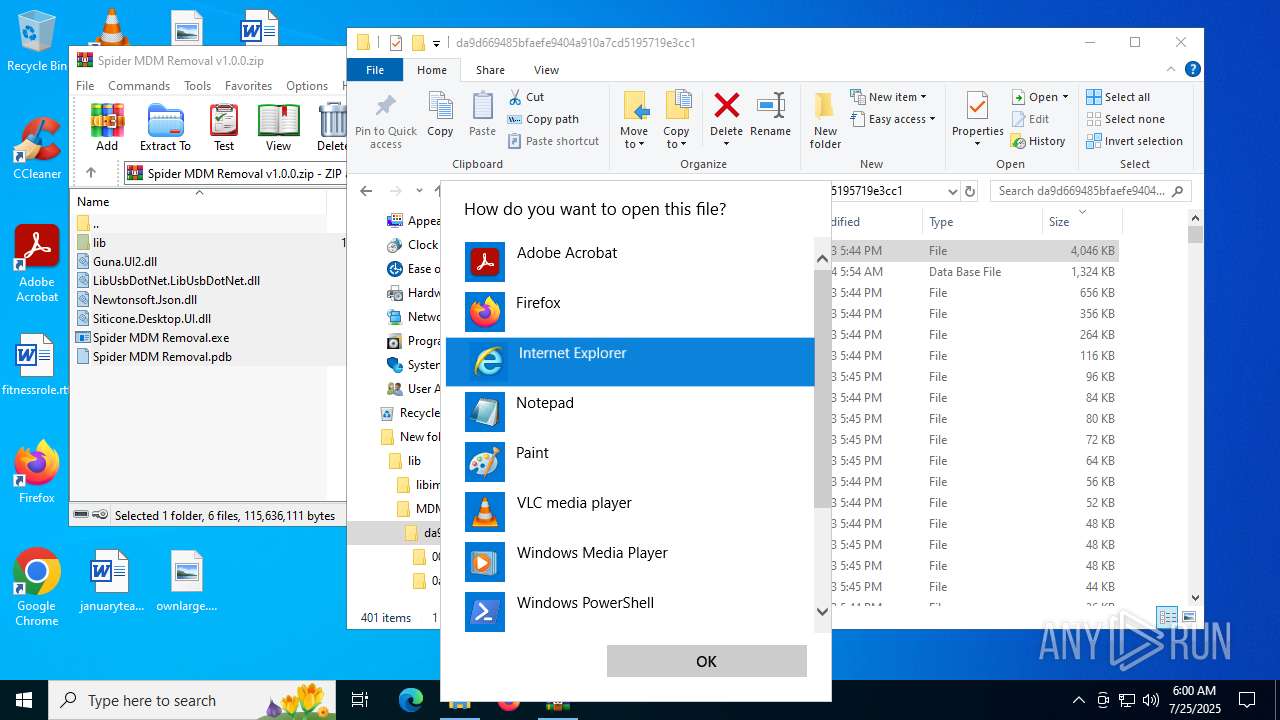1280x720 pixels.
Task: Confirm the open-with dialog with OK
Action: [706, 661]
